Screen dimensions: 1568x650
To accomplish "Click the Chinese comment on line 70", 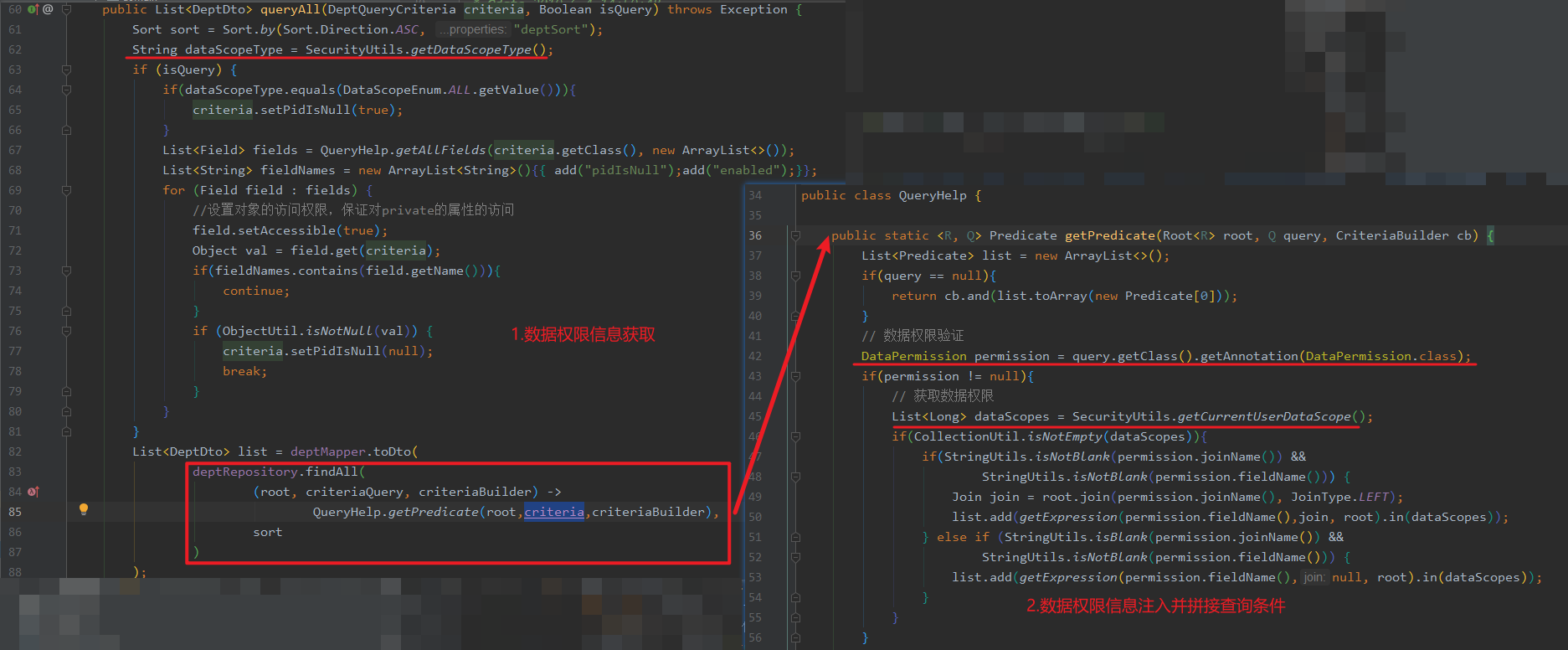I will point(353,210).
